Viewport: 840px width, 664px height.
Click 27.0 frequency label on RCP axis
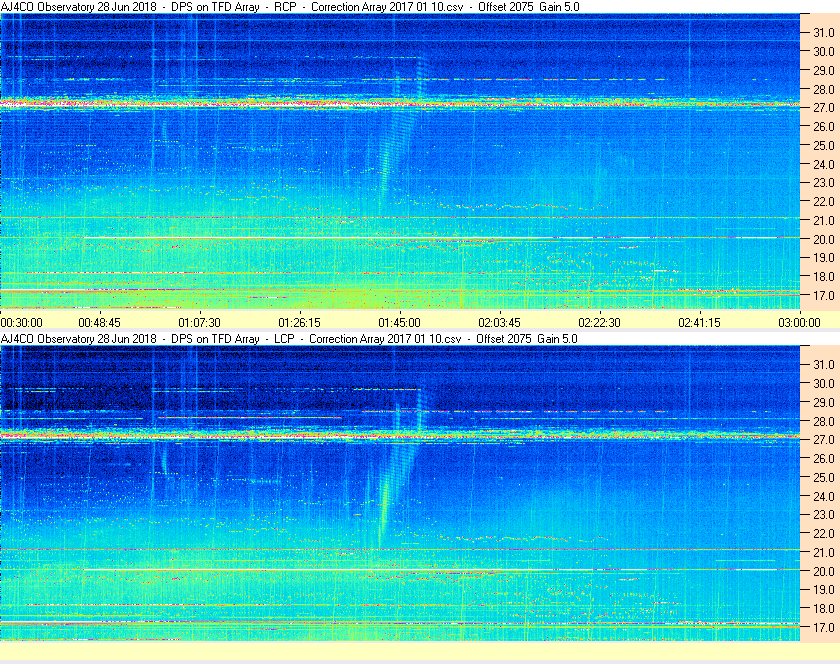824,108
